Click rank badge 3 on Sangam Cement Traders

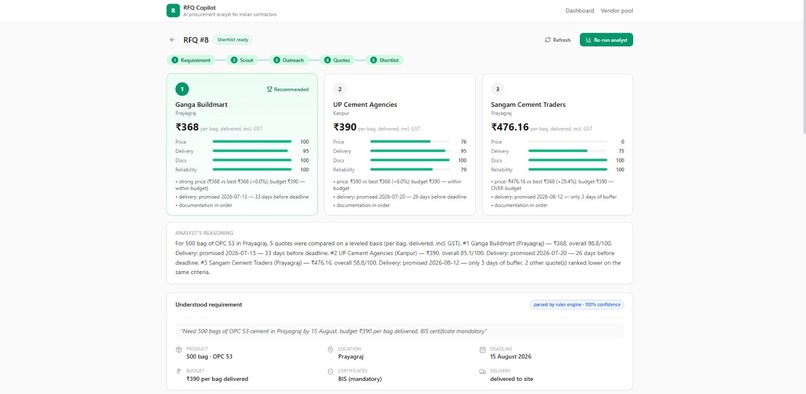click(497, 89)
